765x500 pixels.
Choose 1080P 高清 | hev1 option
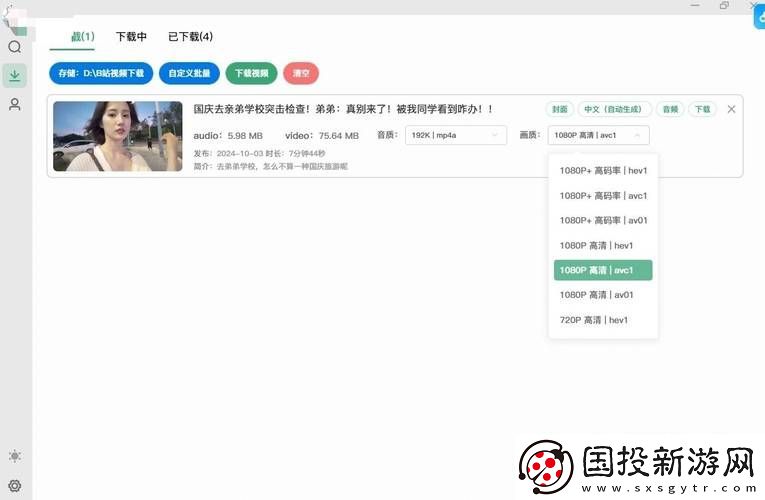click(603, 245)
